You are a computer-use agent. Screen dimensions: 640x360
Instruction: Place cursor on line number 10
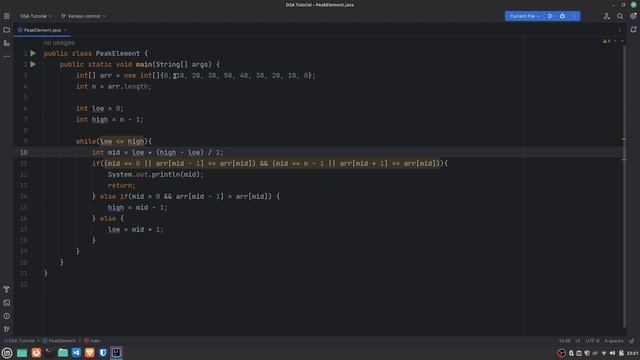pos(24,153)
